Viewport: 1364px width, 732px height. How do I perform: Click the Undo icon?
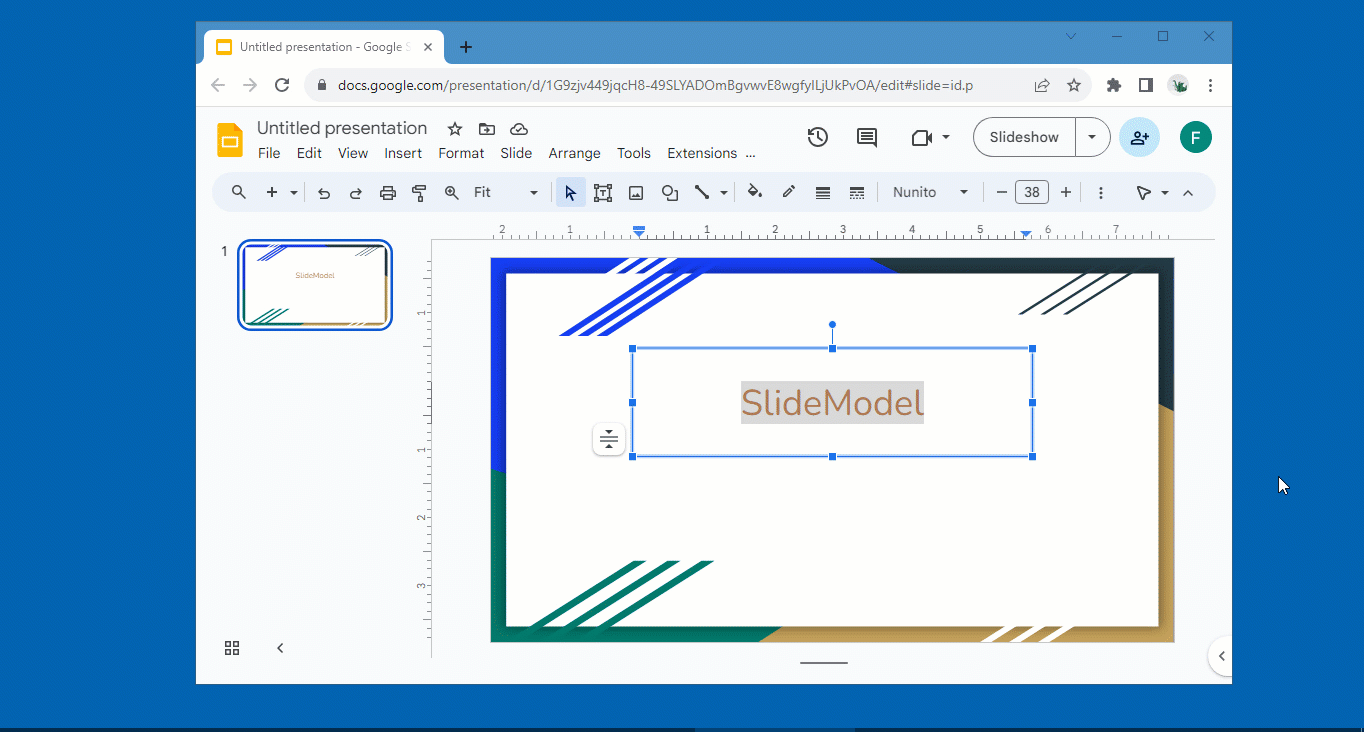[324, 192]
